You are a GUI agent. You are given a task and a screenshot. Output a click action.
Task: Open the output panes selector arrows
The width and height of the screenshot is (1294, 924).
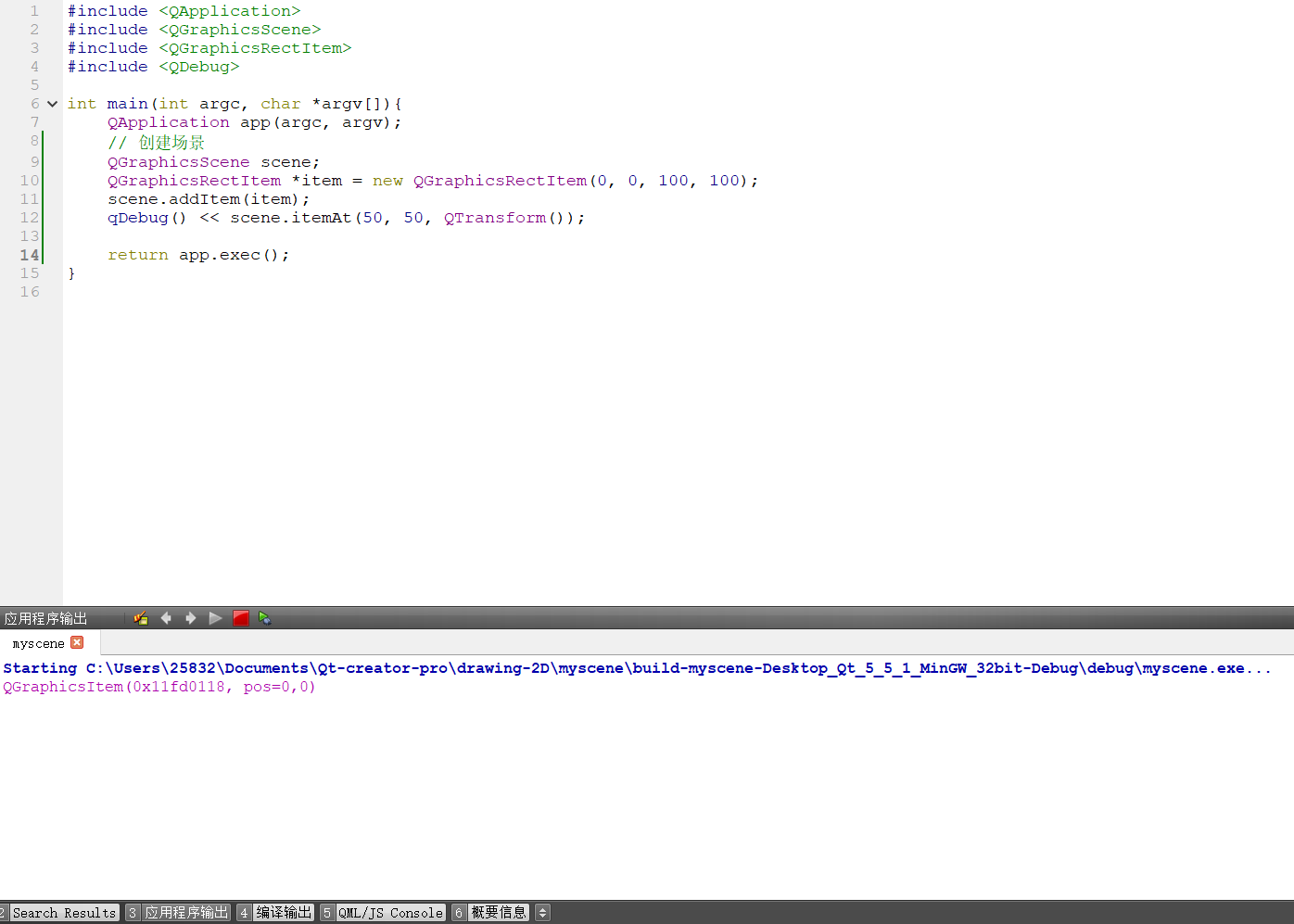point(543,913)
